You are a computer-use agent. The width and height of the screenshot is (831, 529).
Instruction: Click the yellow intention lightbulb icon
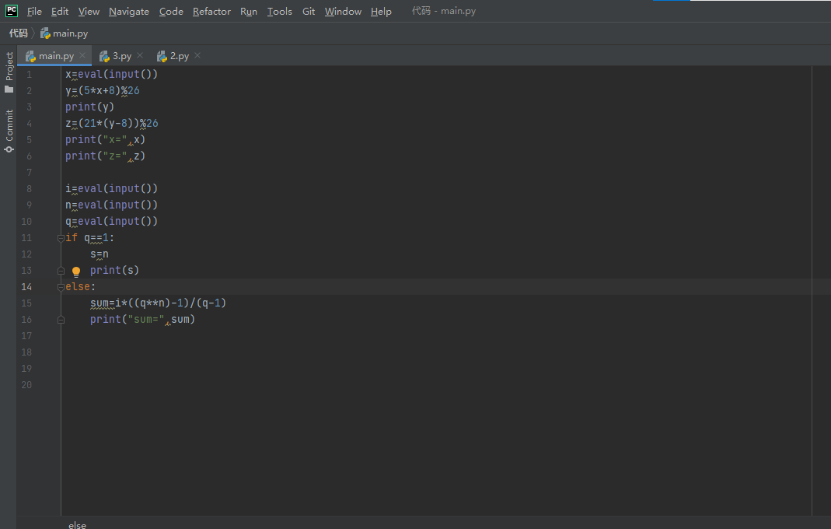(x=76, y=271)
